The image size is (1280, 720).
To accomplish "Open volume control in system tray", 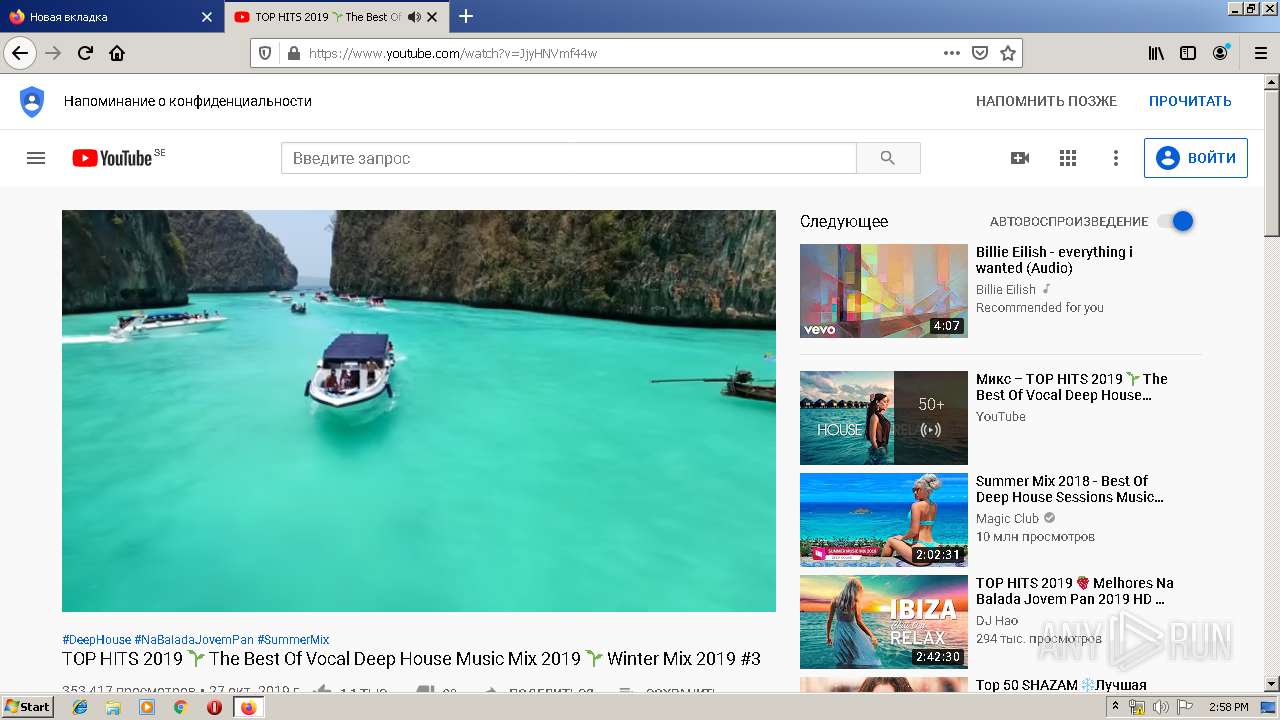I will click(x=1160, y=707).
